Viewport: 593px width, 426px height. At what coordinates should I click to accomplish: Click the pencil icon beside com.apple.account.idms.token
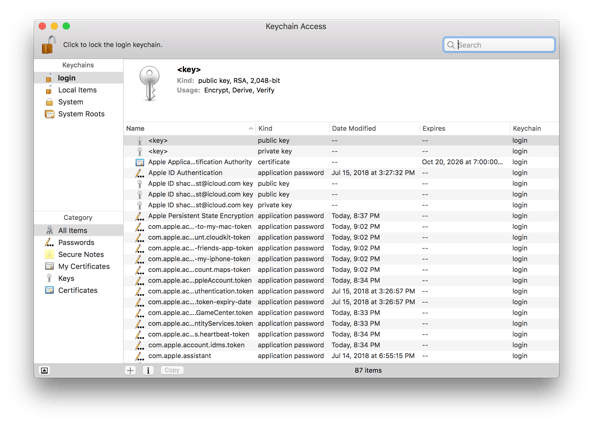pos(140,345)
